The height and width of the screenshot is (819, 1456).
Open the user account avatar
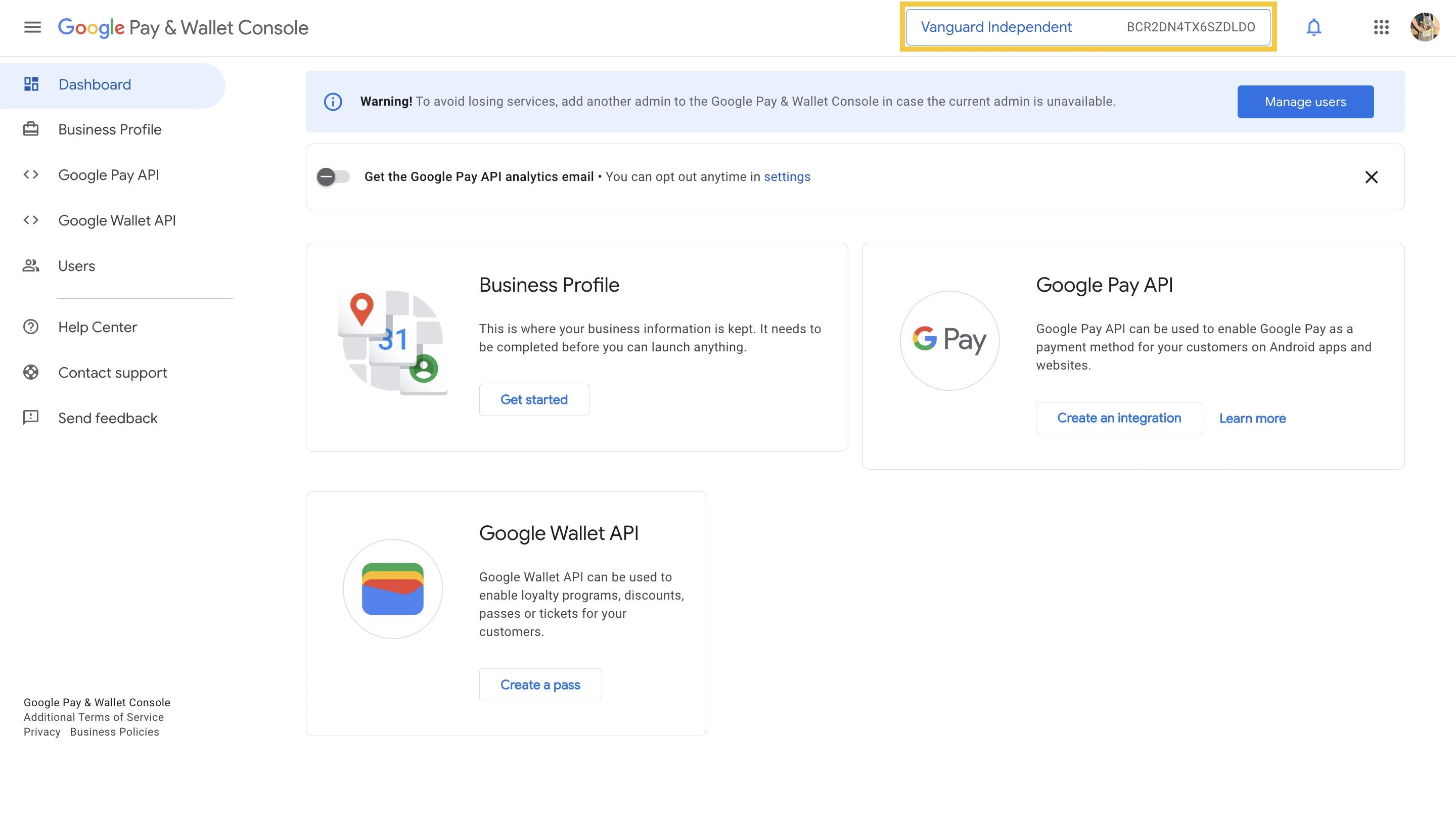(1424, 27)
